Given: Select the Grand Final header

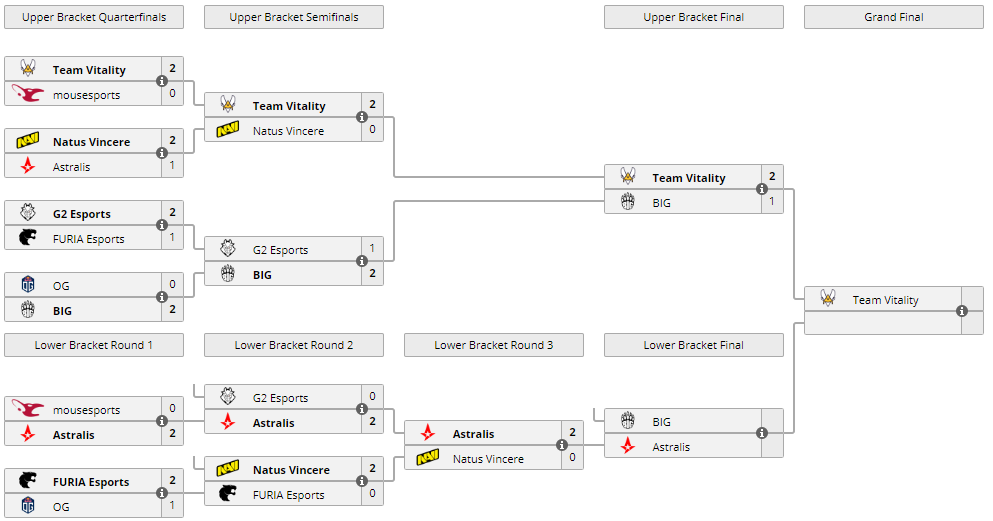Looking at the screenshot, I should (x=894, y=17).
